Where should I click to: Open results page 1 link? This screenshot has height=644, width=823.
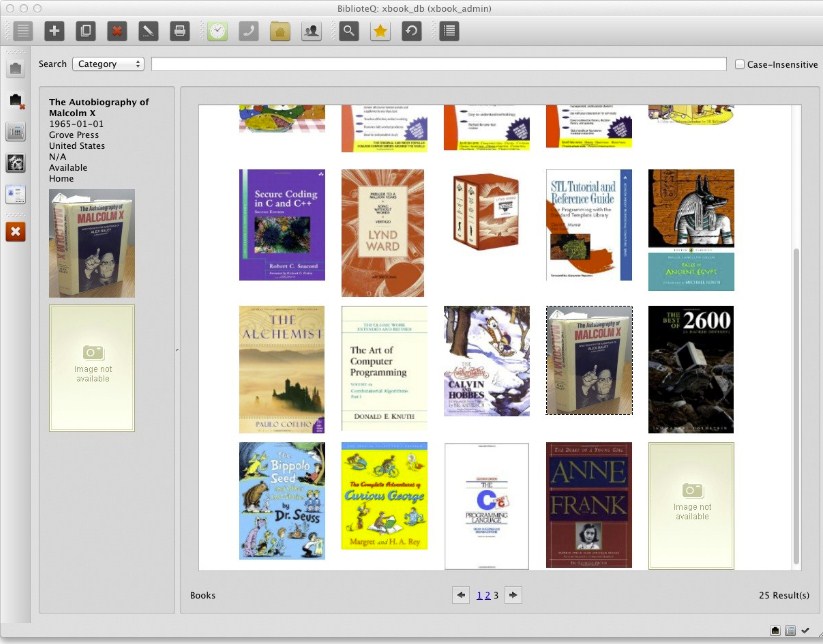click(479, 595)
